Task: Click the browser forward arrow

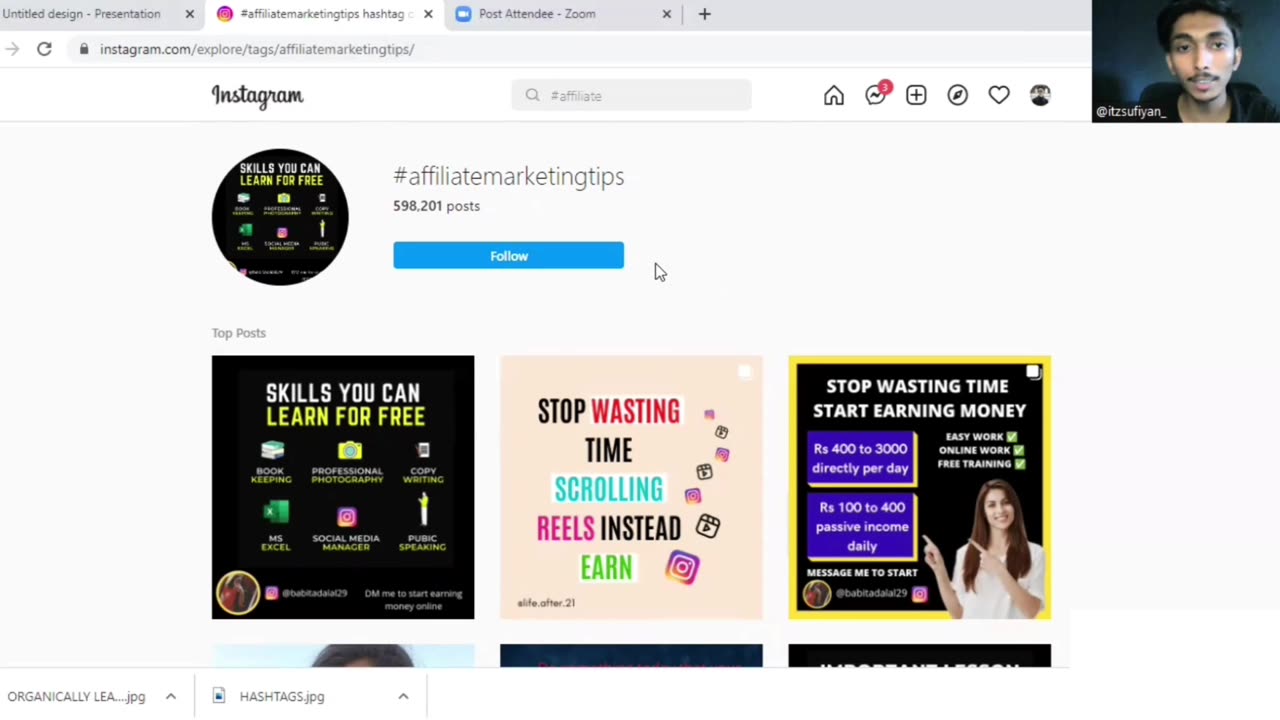Action: tap(11, 49)
